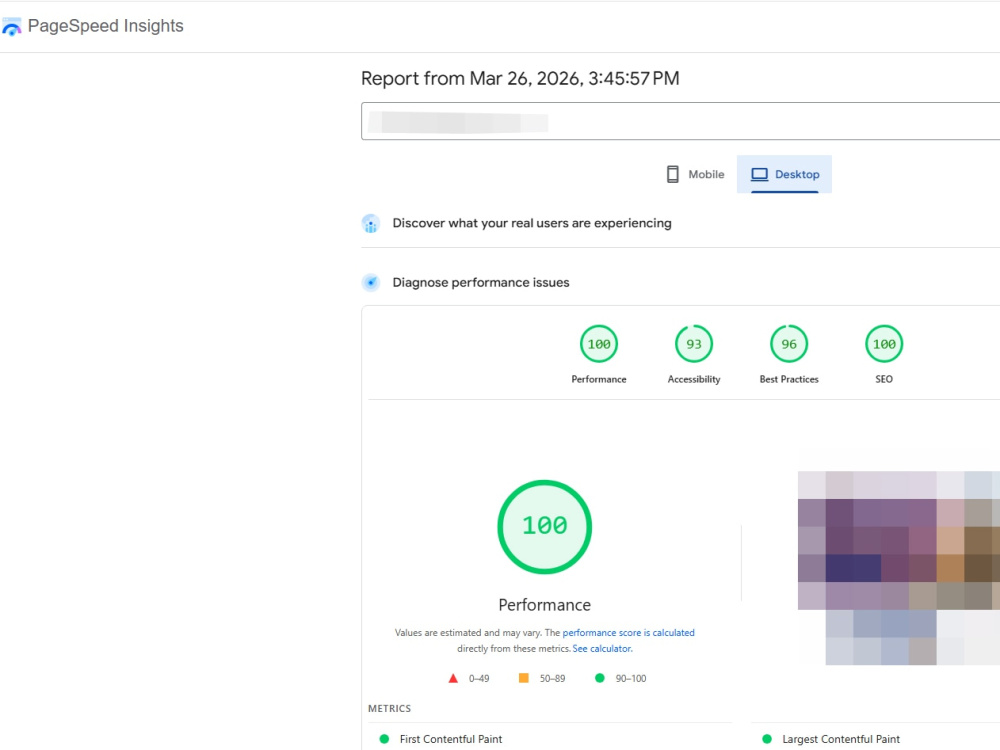Click the SEO 100 score gauge
Screen dimensions: 1000x750
(x=884, y=344)
